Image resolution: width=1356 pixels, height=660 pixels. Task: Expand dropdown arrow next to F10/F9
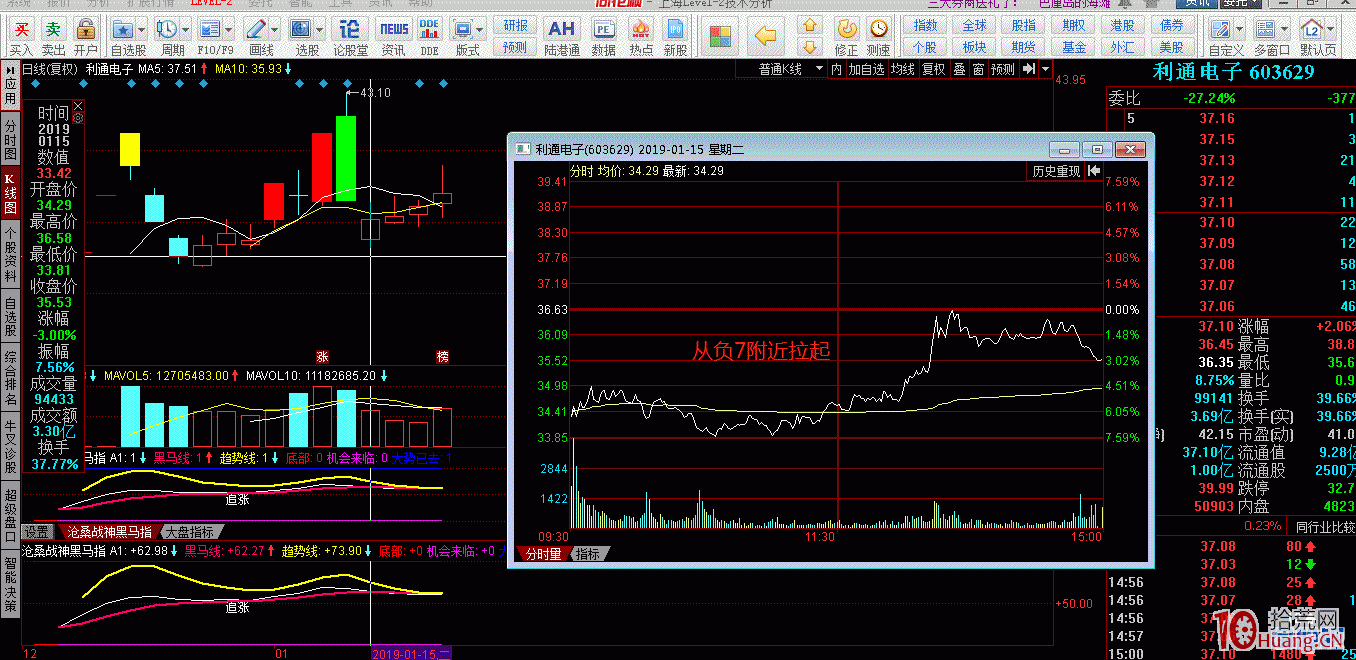point(229,29)
